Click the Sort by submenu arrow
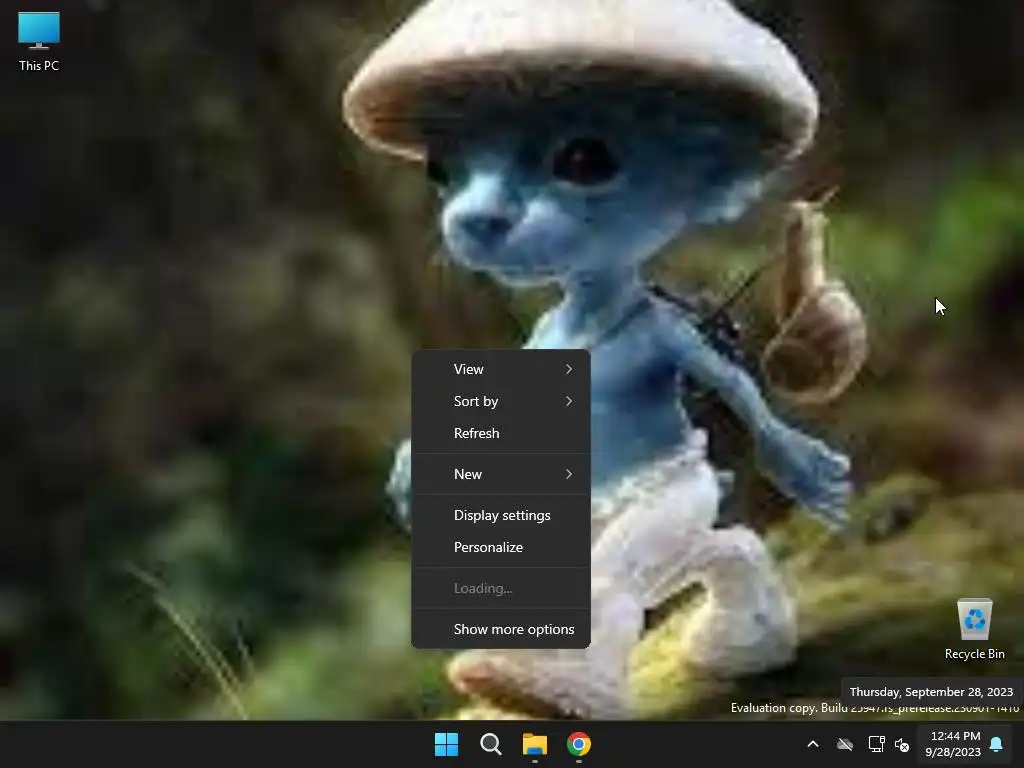The width and height of the screenshot is (1024, 768). pos(569,401)
